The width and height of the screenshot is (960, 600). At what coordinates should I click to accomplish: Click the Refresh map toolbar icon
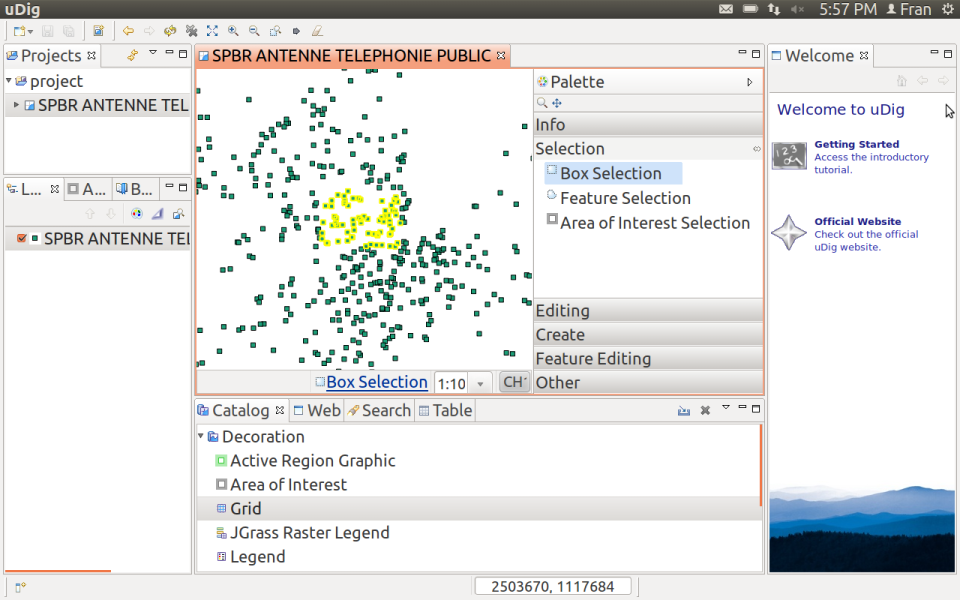[x=170, y=31]
